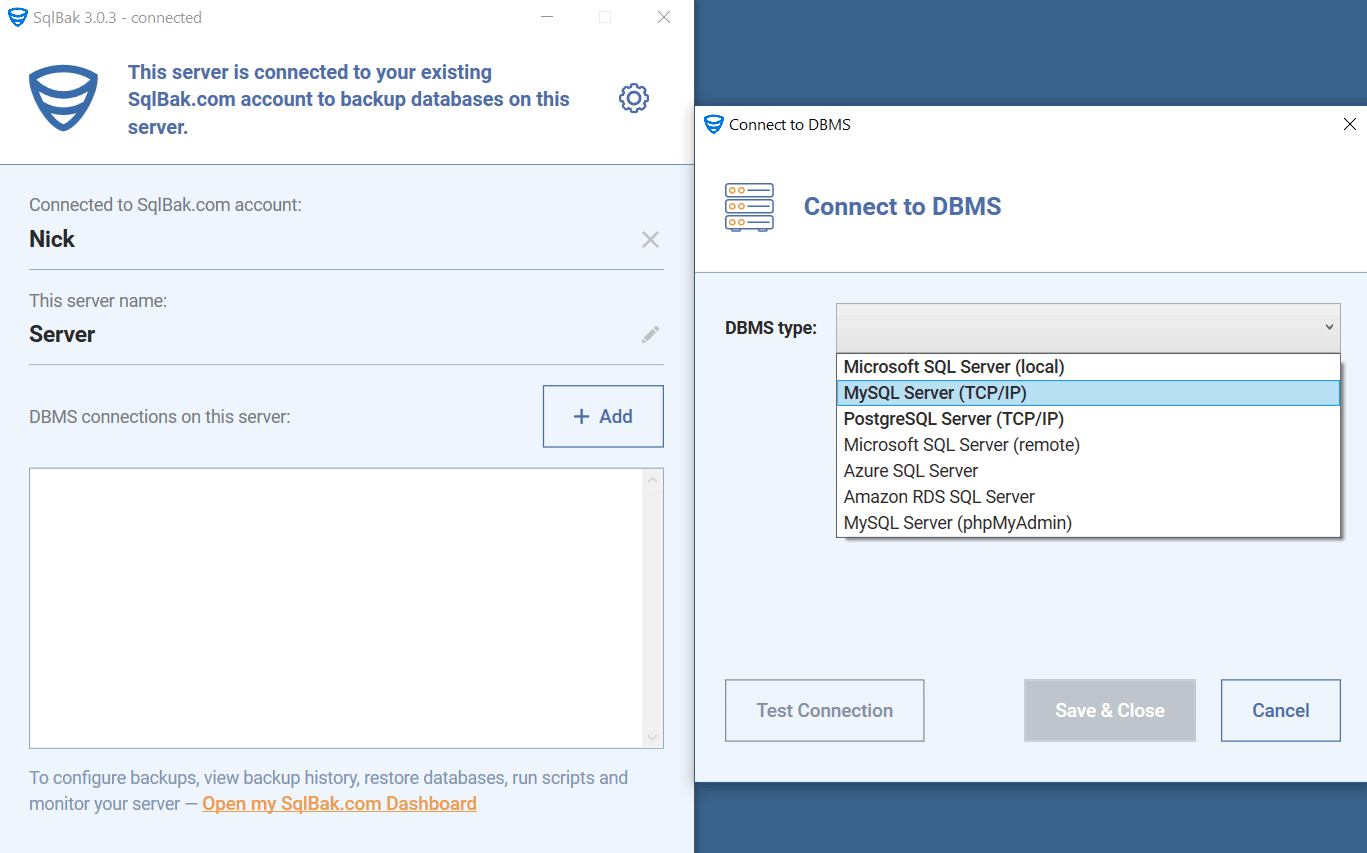Choose Amazon RDS SQL Server option

tap(939, 496)
